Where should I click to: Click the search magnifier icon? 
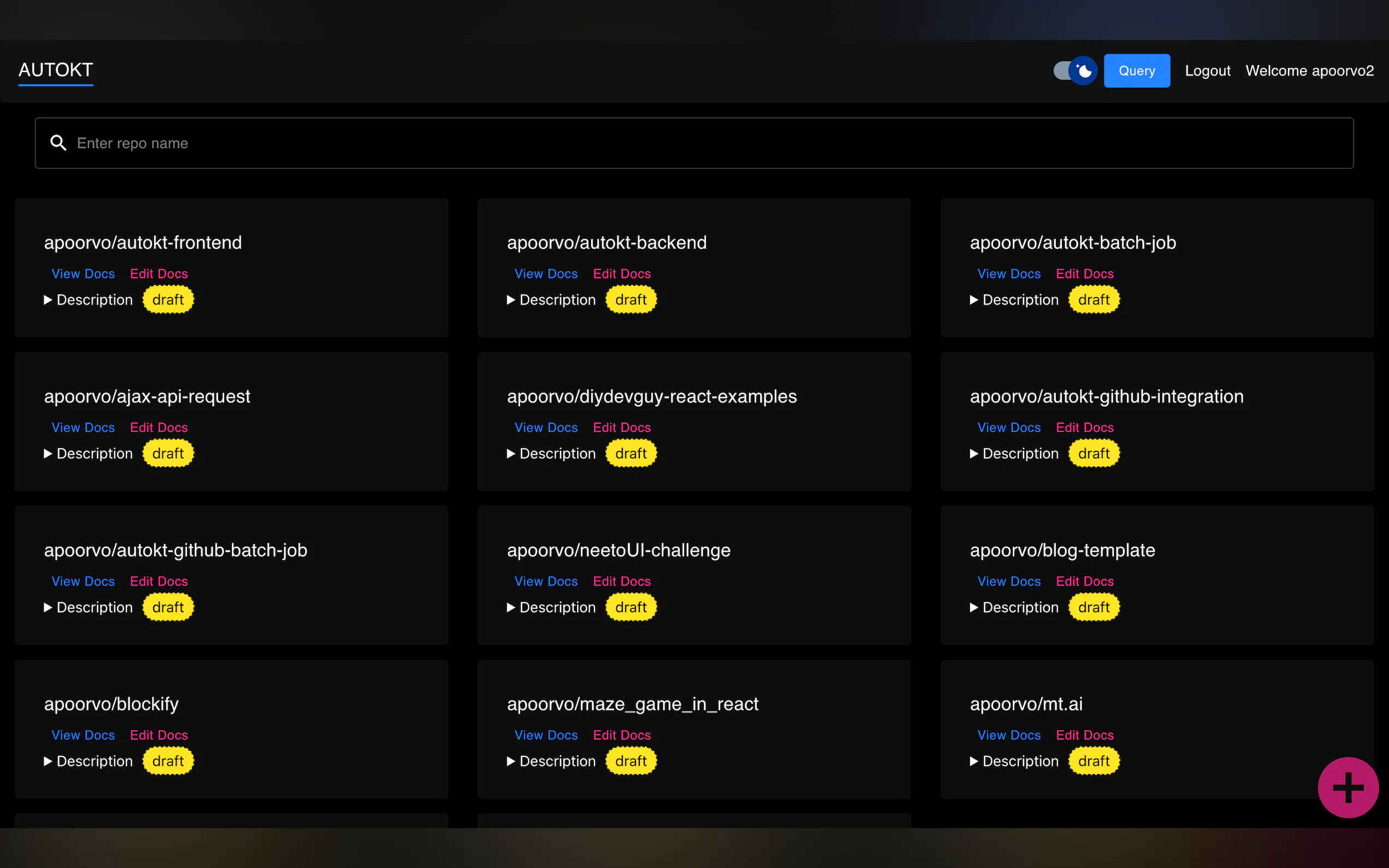tap(58, 143)
